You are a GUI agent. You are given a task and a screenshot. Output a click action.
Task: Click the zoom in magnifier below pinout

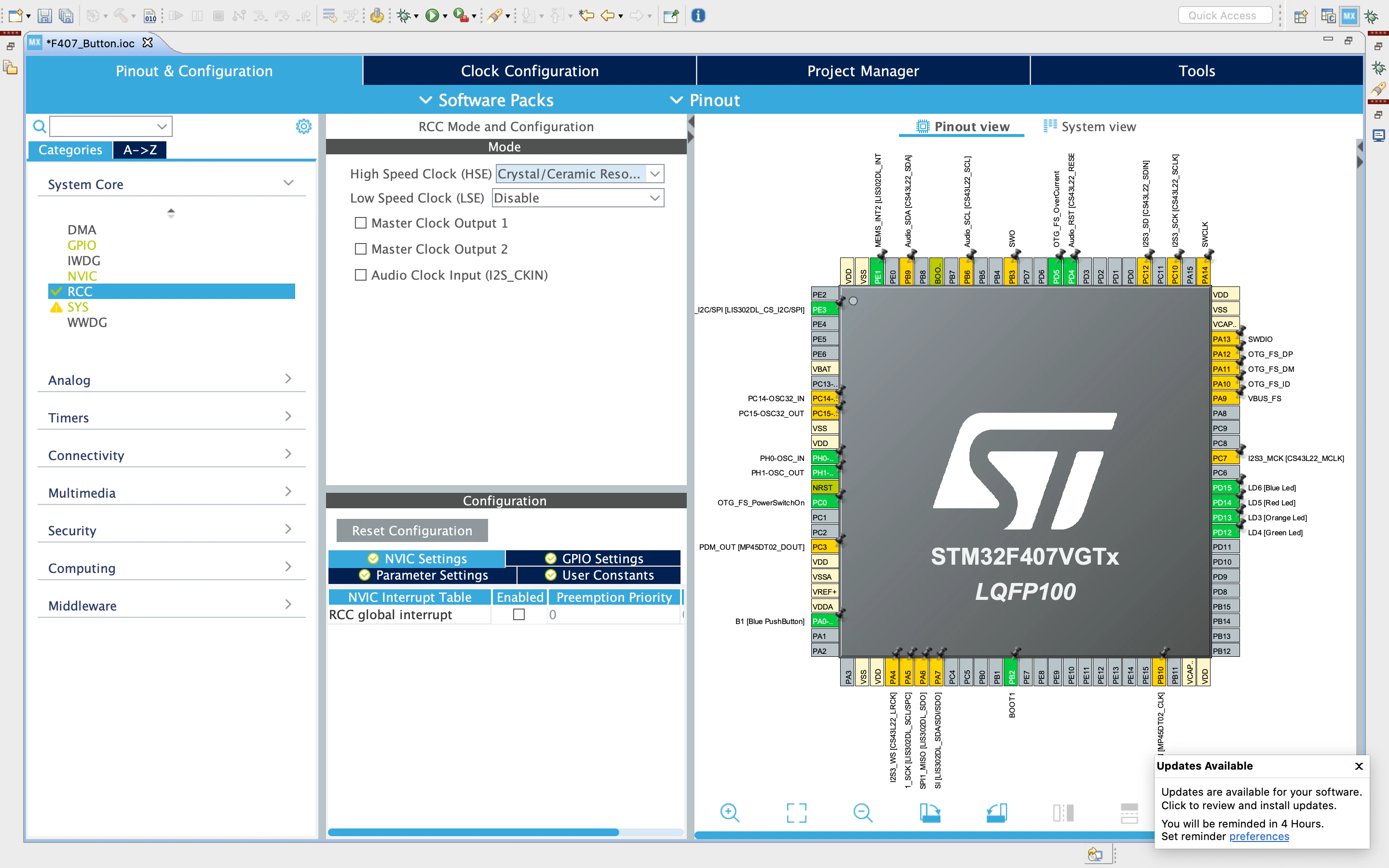pos(730,813)
